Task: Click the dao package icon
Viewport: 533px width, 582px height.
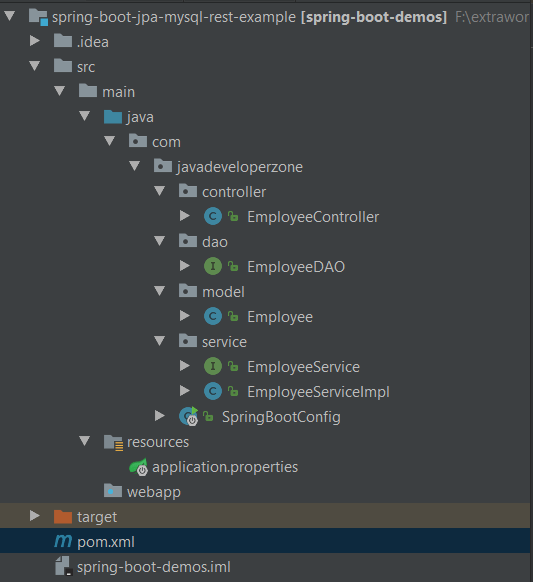Action: coord(188,241)
